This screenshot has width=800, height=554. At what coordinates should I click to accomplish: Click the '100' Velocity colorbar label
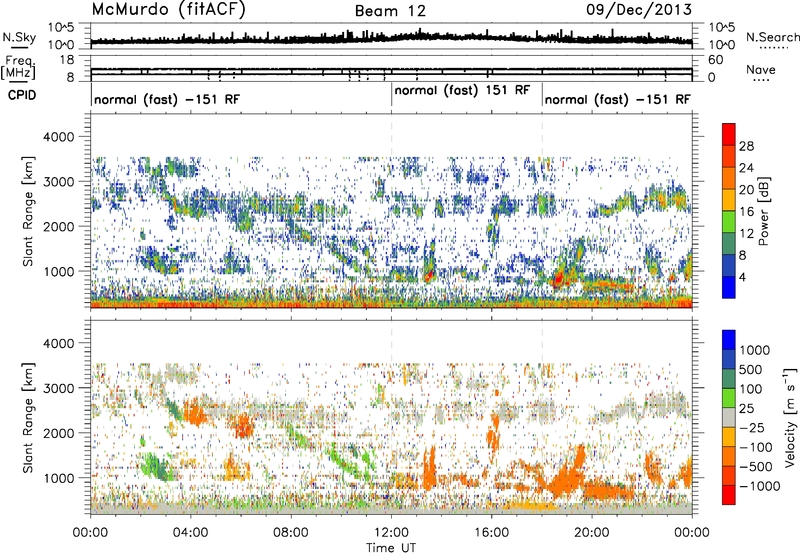[751, 389]
